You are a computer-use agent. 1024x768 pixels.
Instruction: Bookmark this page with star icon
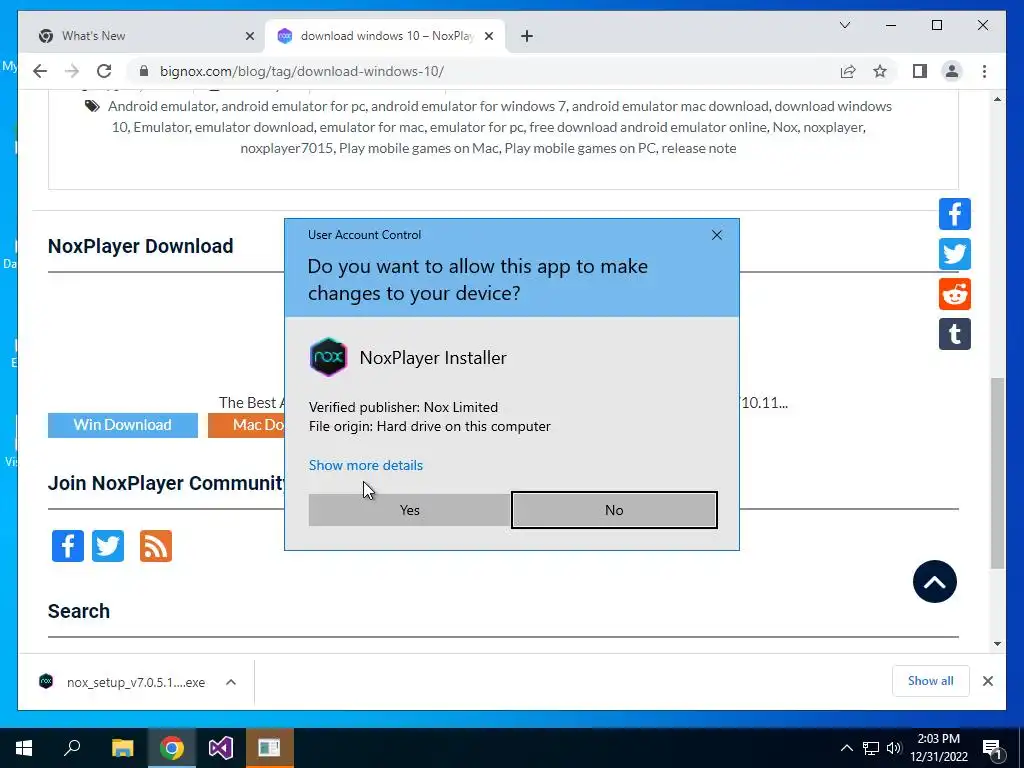[880, 71]
